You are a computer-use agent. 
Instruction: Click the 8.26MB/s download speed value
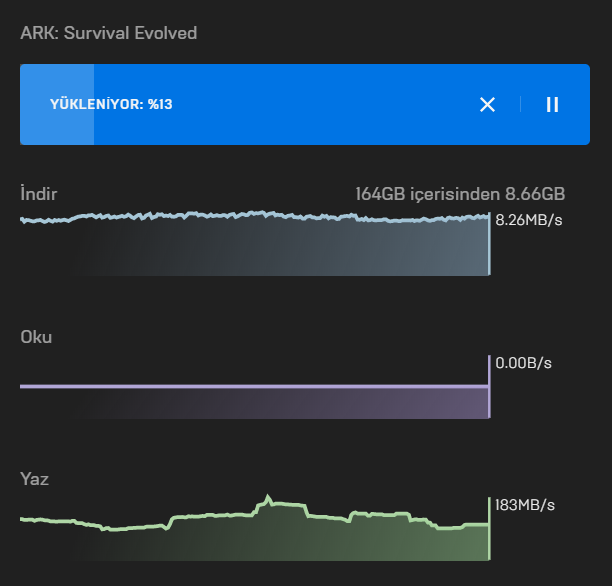(x=529, y=220)
